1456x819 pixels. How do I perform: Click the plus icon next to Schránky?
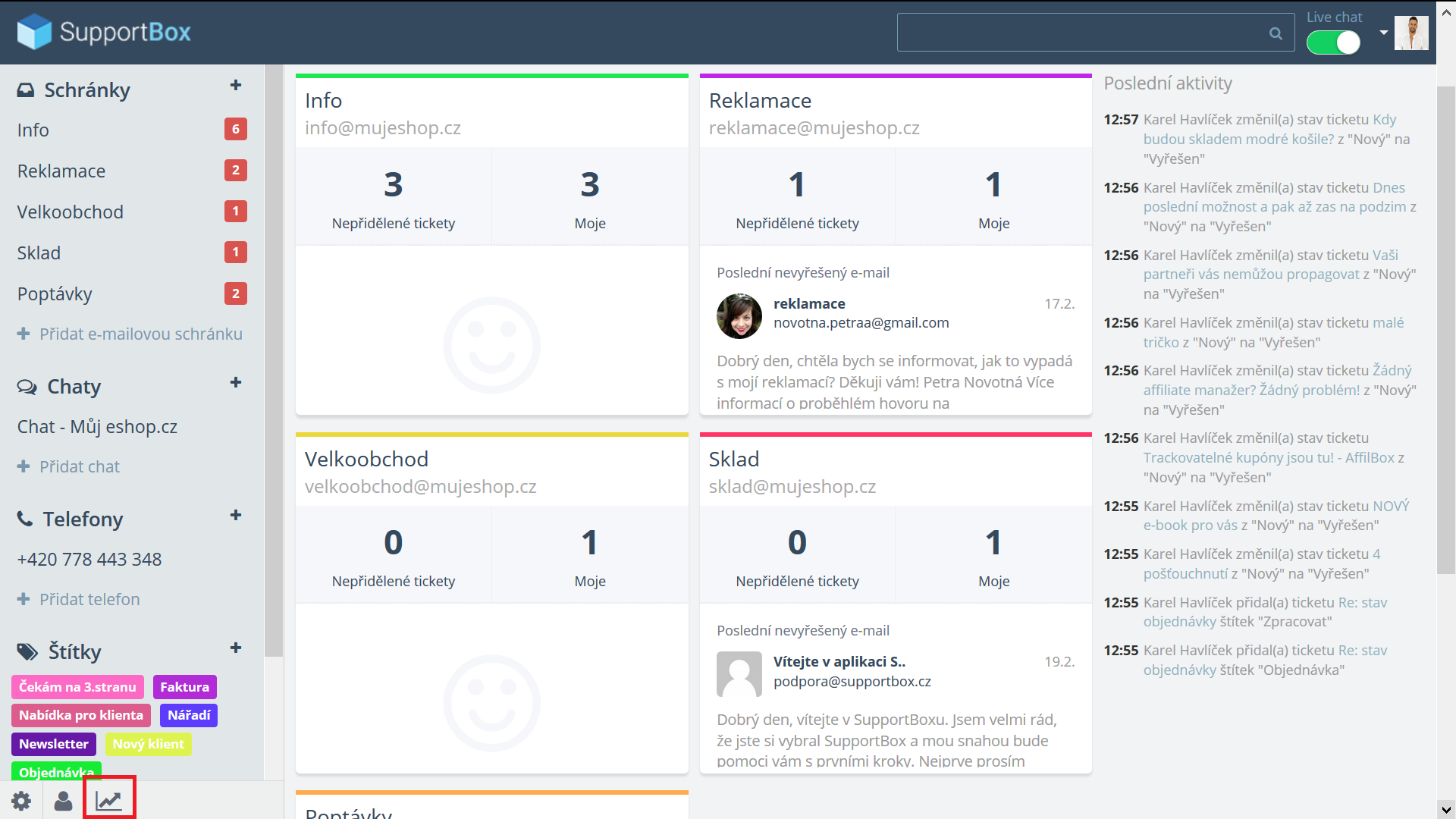[x=236, y=86]
